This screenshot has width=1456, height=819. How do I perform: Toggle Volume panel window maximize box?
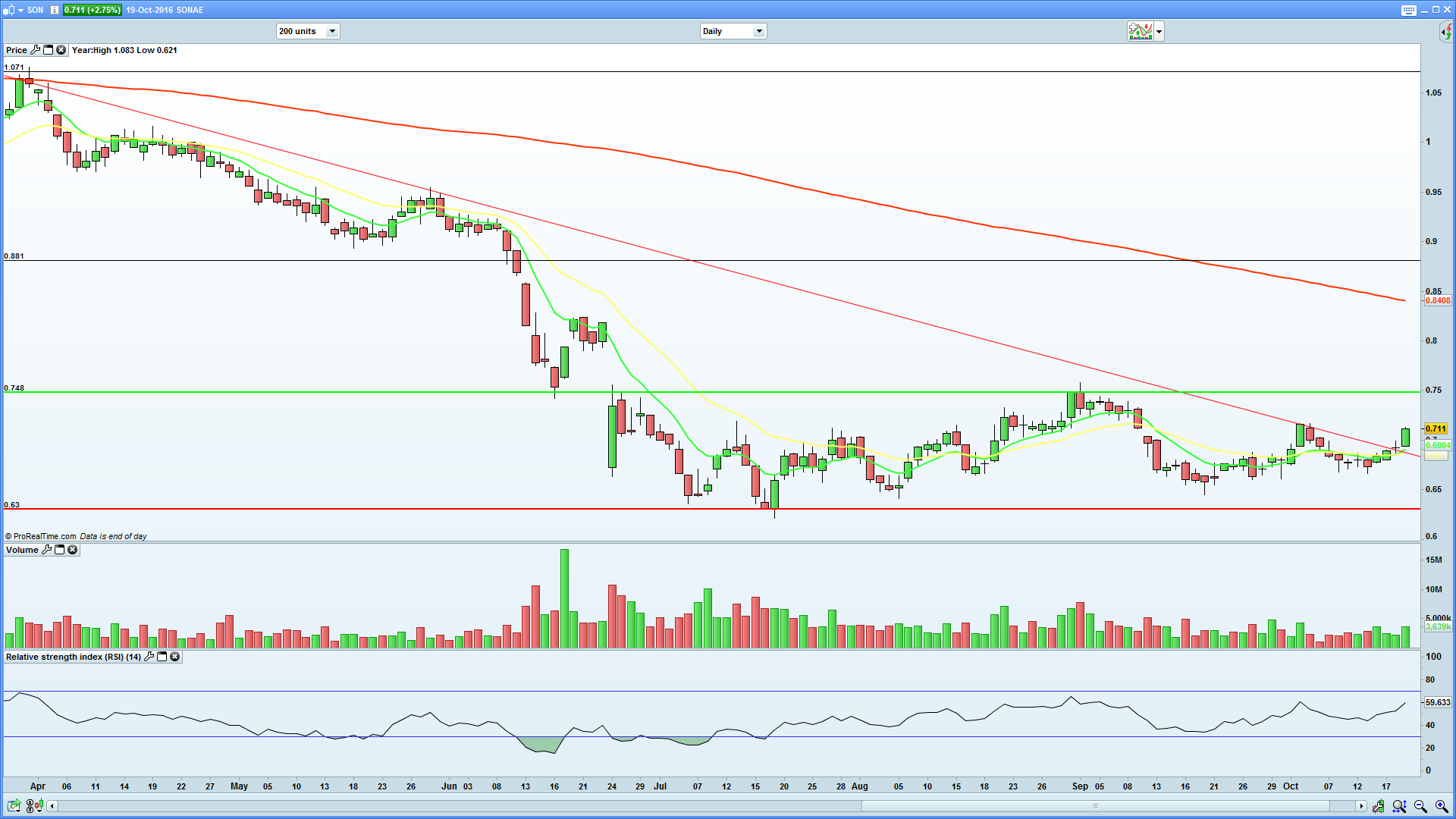[x=59, y=550]
